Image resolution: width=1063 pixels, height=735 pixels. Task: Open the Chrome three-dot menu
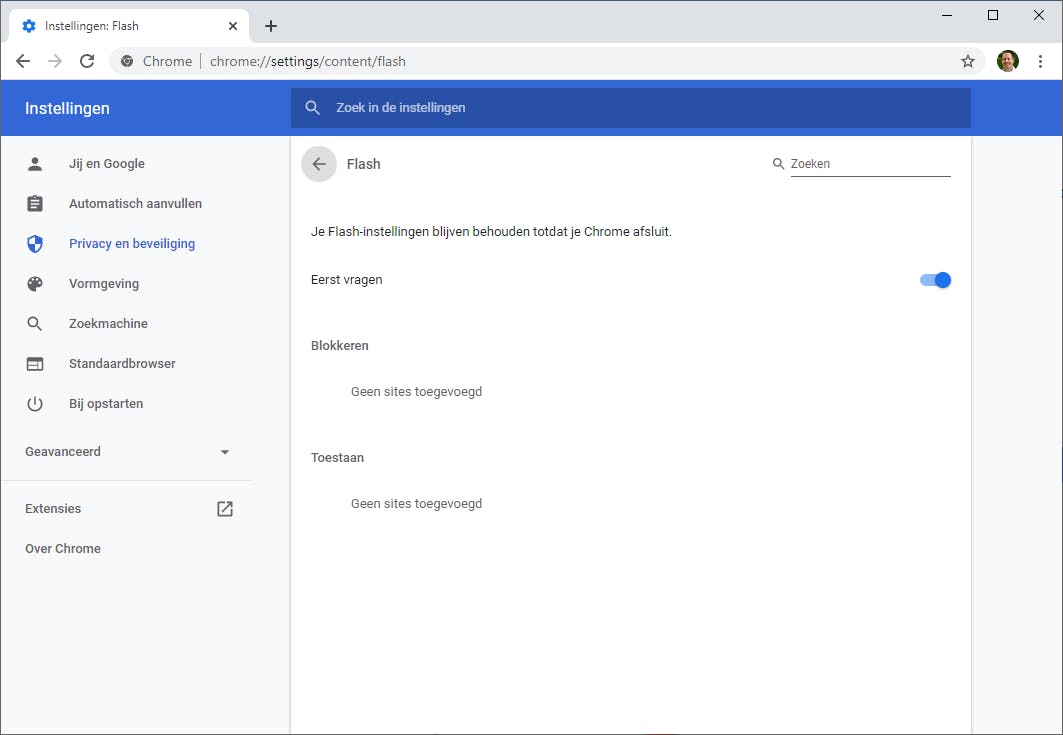(x=1040, y=61)
